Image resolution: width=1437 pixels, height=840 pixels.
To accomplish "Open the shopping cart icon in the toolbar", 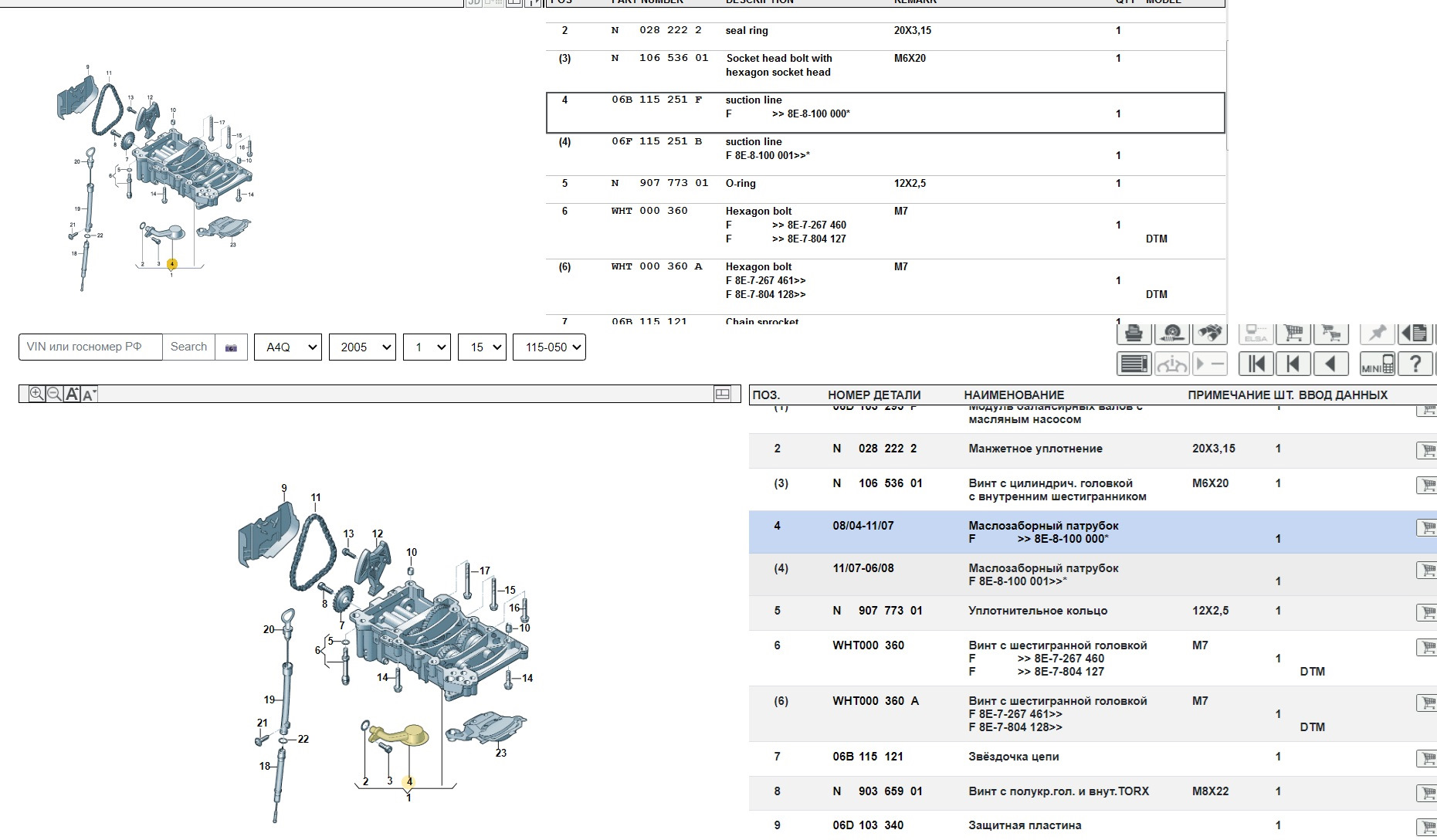I will click(x=1293, y=334).
